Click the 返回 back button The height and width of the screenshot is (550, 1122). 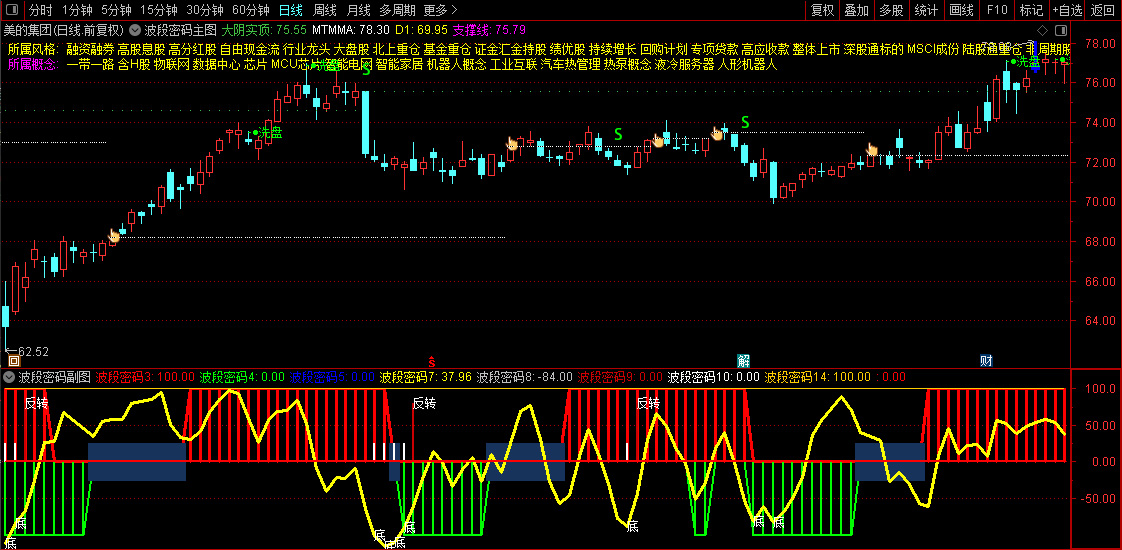pyautogui.click(x=1103, y=10)
